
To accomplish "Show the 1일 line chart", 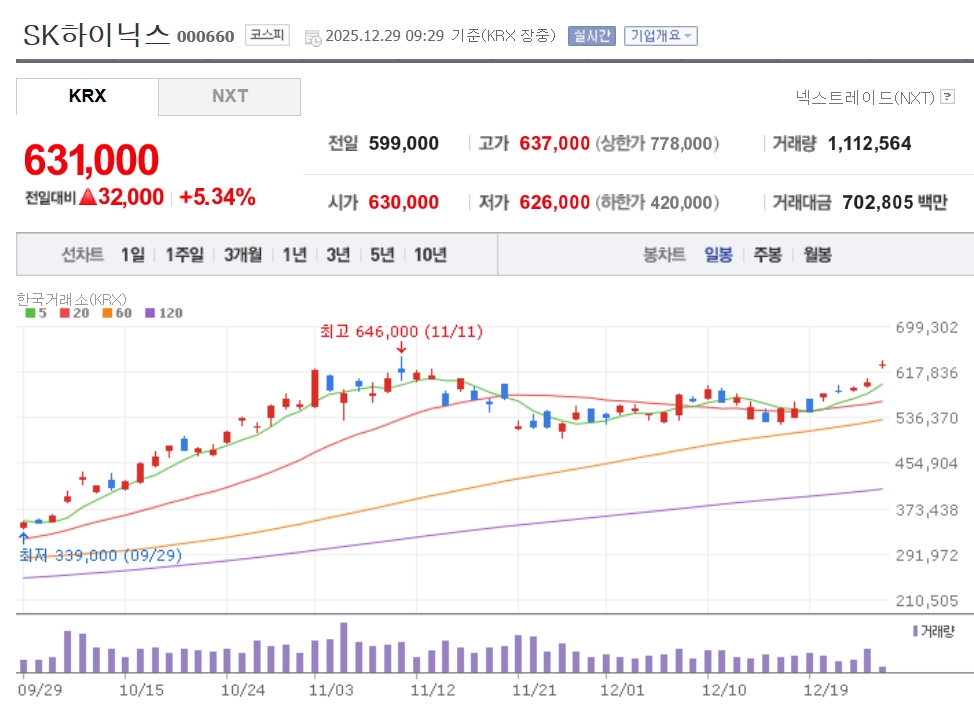I will coord(133,254).
